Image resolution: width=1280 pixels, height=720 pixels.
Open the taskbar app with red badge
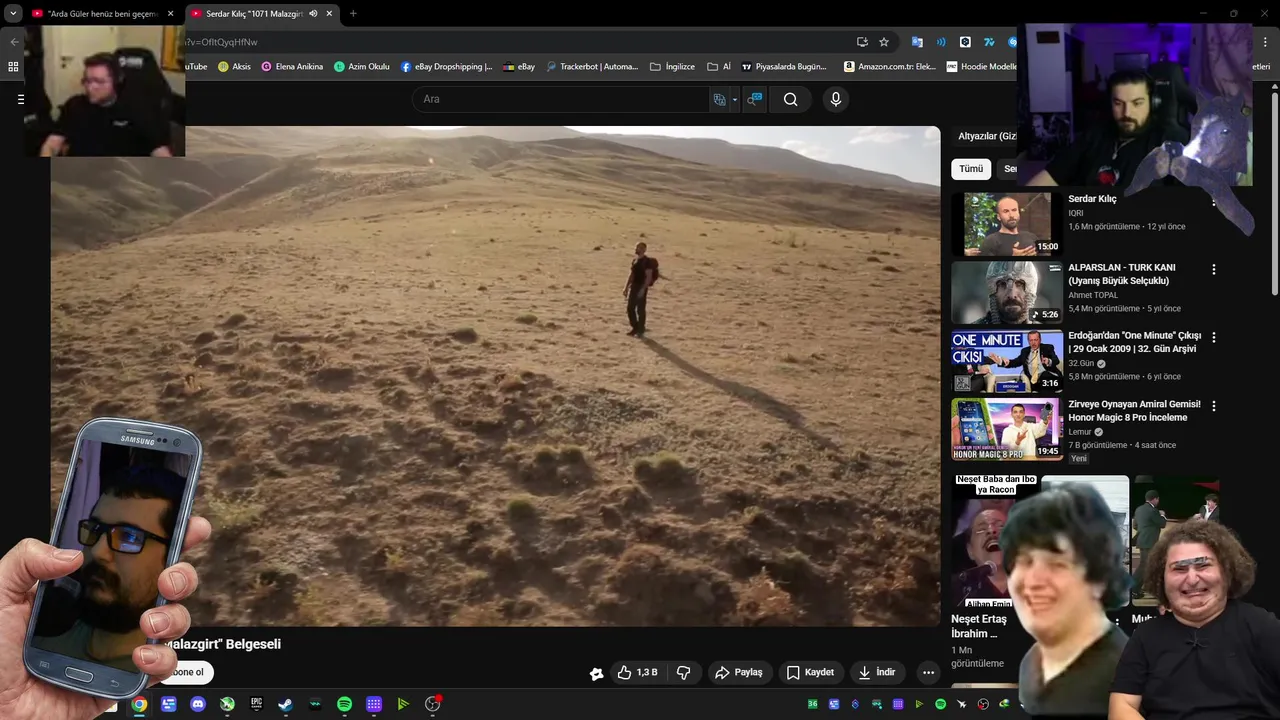tap(433, 704)
